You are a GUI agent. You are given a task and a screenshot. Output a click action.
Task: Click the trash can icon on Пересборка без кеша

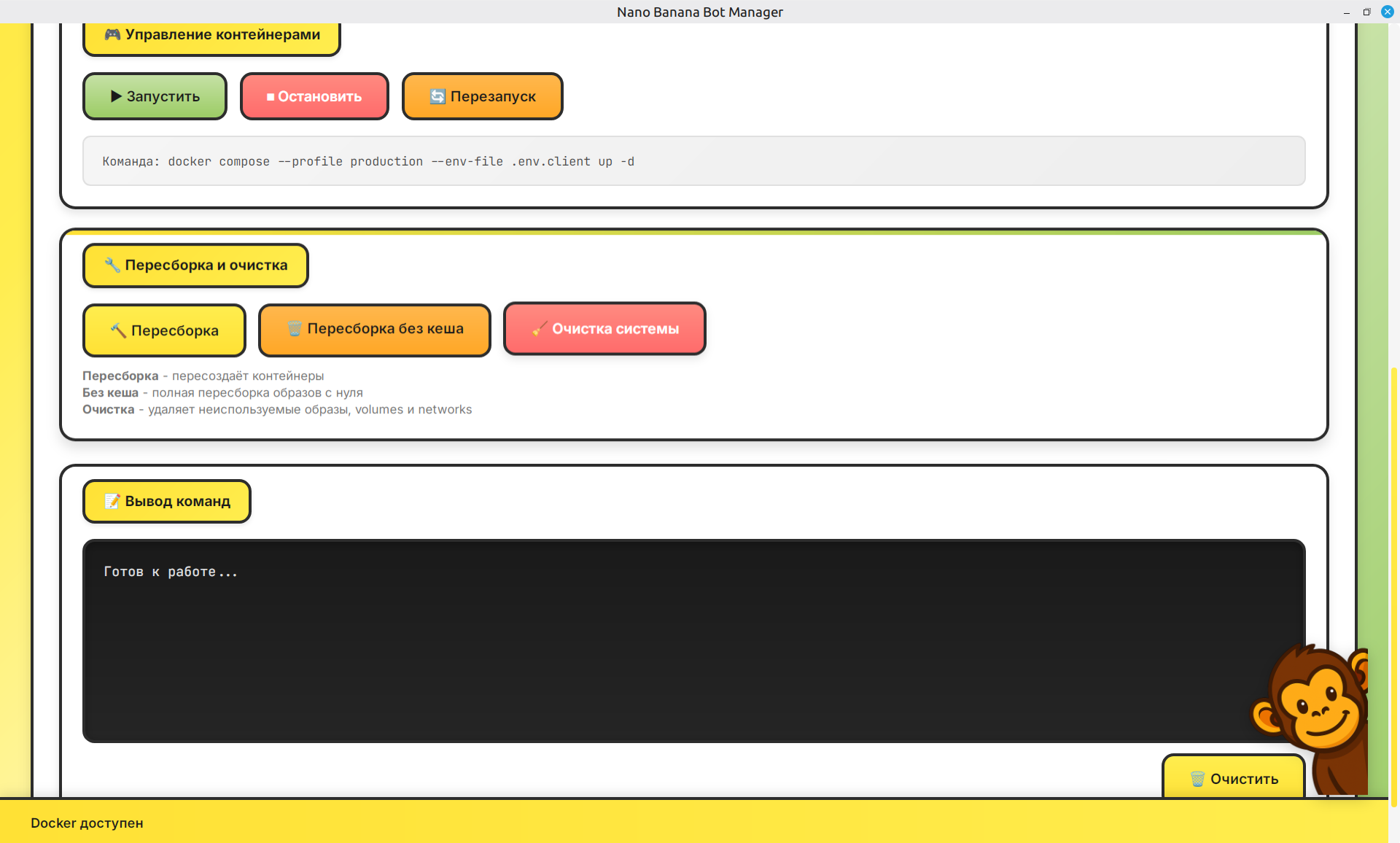[x=295, y=329]
